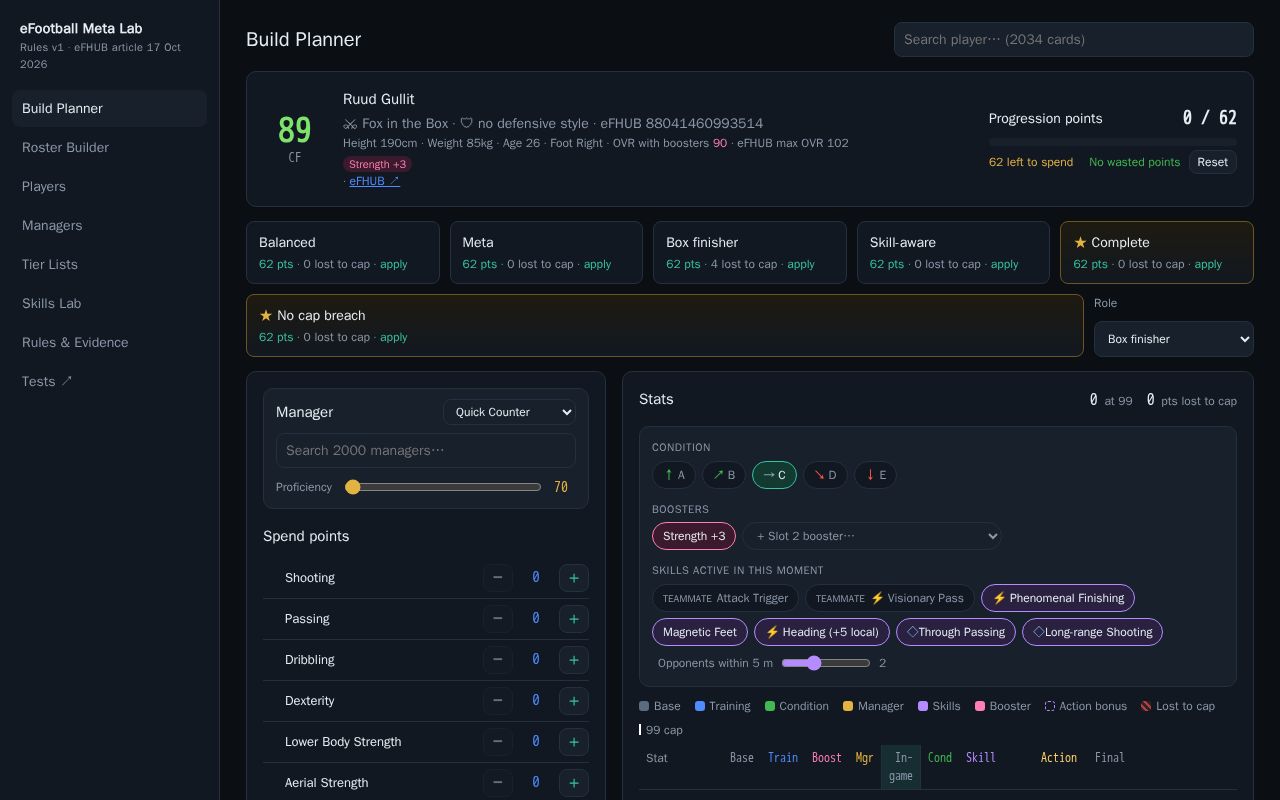Toggle Long-range Shooting skill chip

tap(1092, 632)
